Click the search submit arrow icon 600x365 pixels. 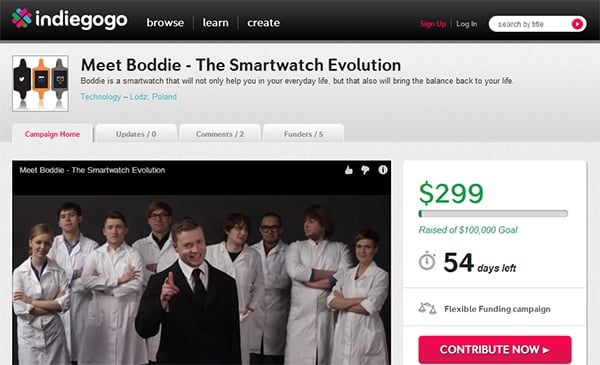[577, 24]
